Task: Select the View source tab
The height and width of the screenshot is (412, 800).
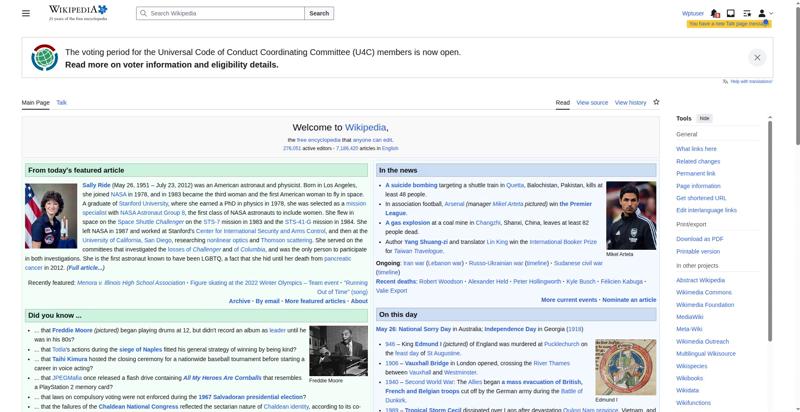Action: (592, 102)
